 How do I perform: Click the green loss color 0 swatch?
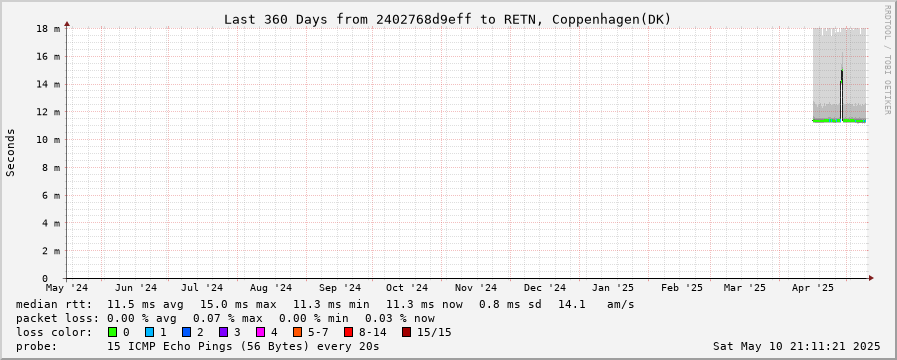[112, 332]
